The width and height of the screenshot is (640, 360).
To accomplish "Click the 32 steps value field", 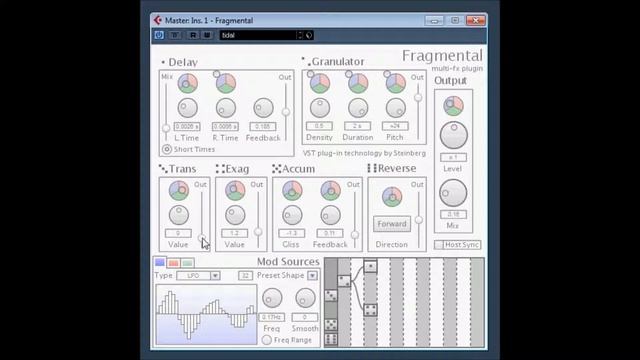I will [x=245, y=276].
